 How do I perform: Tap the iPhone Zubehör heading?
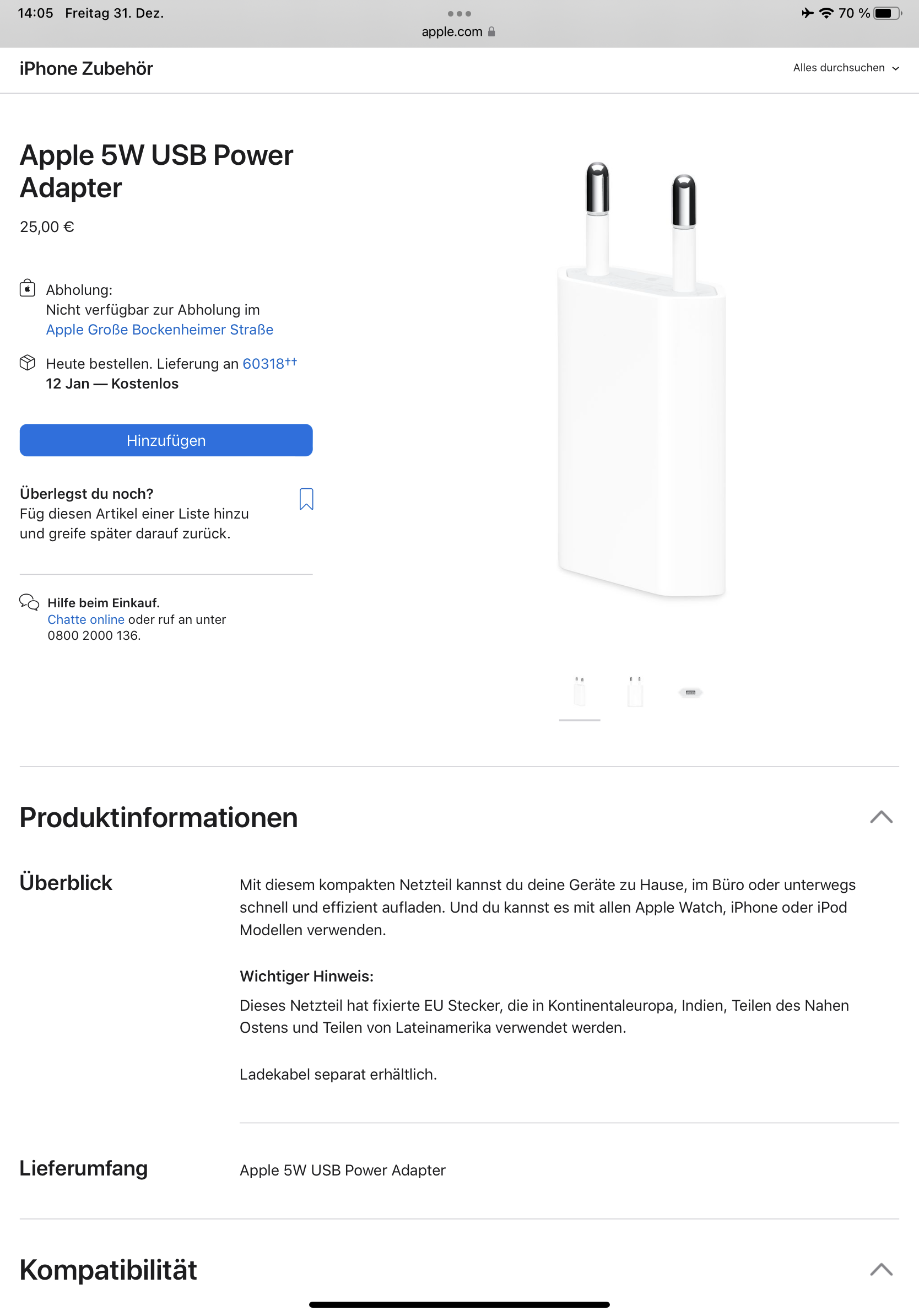coord(87,69)
